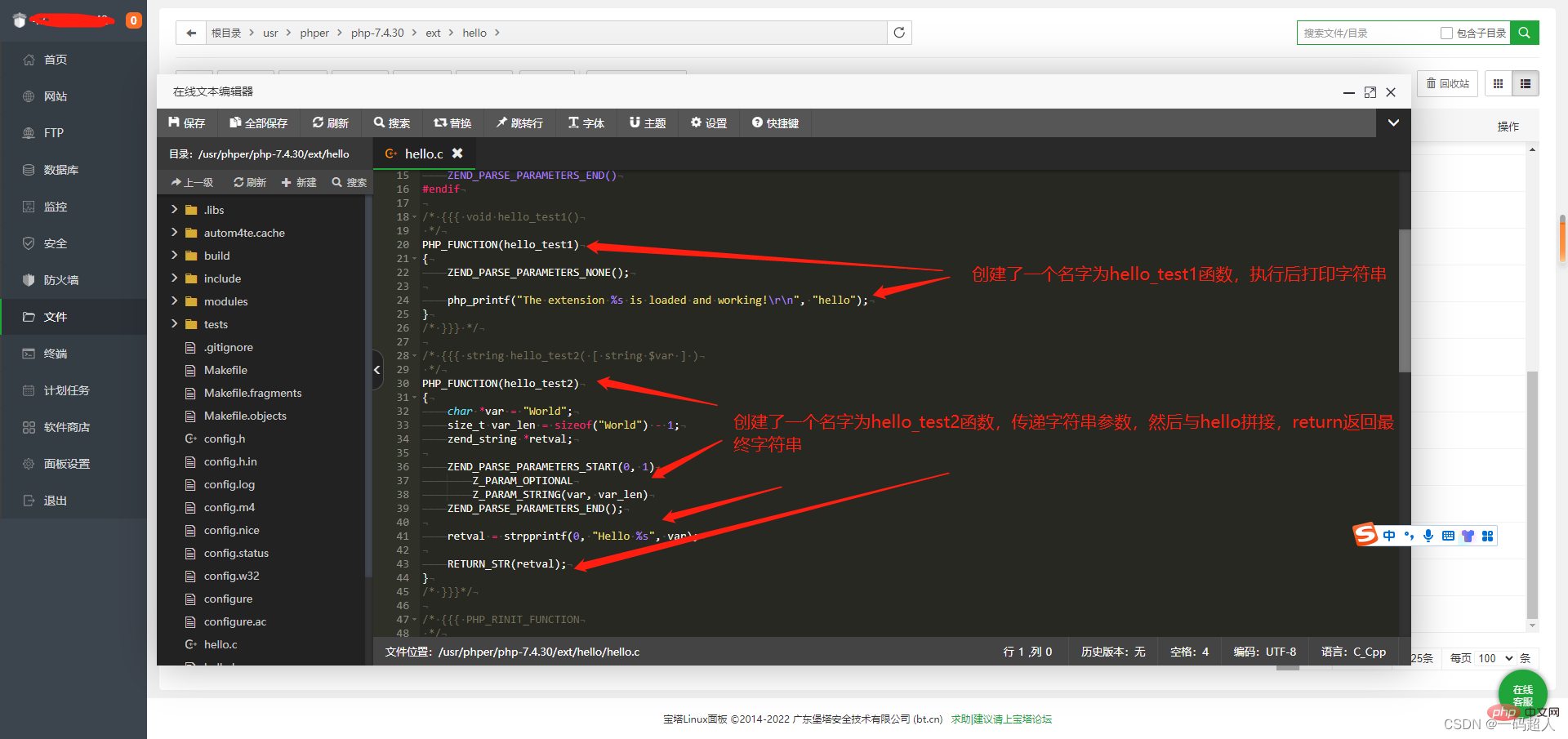Open the Recycle Bin (回收站) button
This screenshot has width=1568, height=739.
1447,83
